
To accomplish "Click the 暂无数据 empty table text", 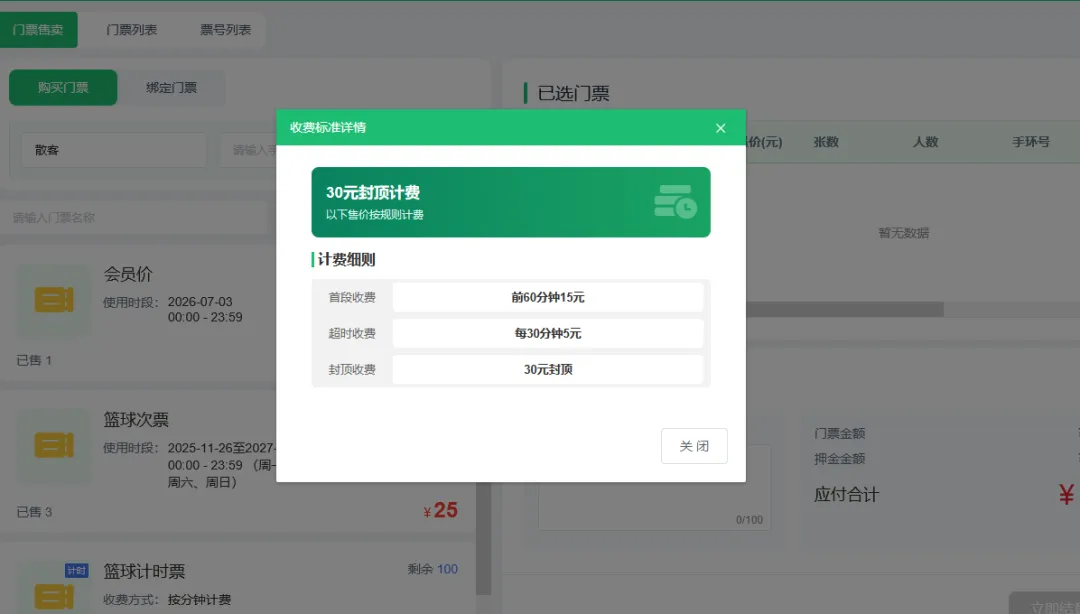I will coord(904,233).
